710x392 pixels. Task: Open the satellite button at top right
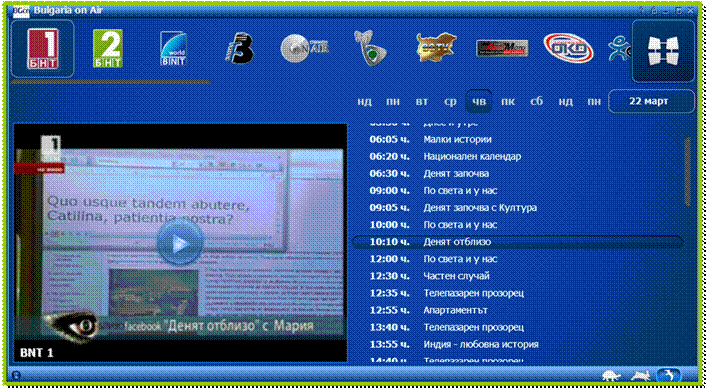pyautogui.click(x=663, y=51)
